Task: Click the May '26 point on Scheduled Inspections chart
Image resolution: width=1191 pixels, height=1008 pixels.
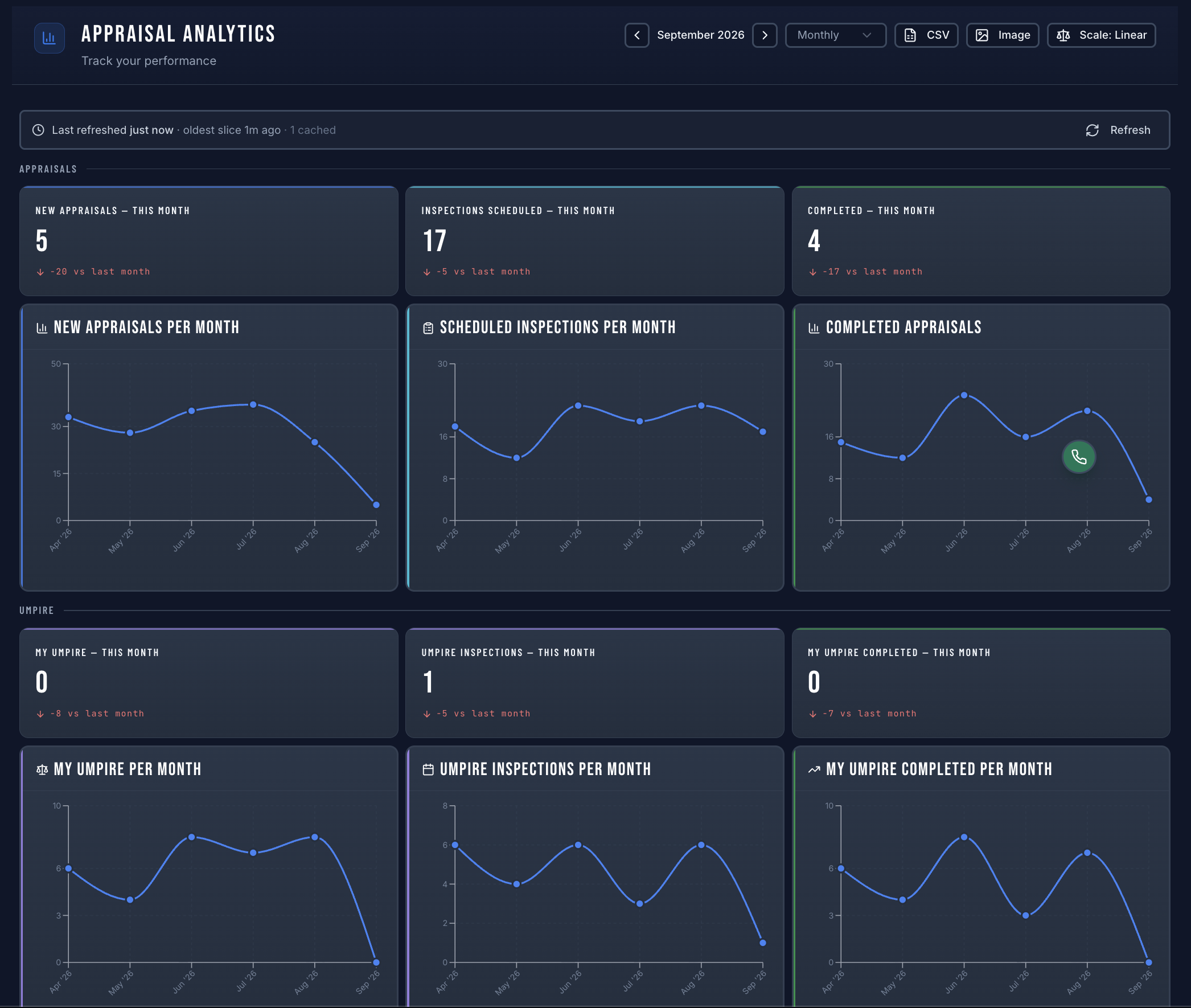Action: click(x=516, y=458)
